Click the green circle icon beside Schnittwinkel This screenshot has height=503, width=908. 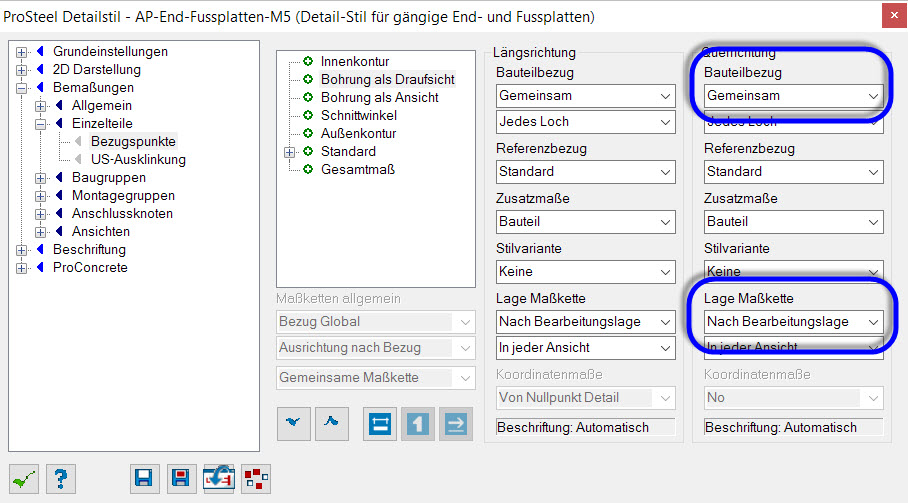point(308,115)
